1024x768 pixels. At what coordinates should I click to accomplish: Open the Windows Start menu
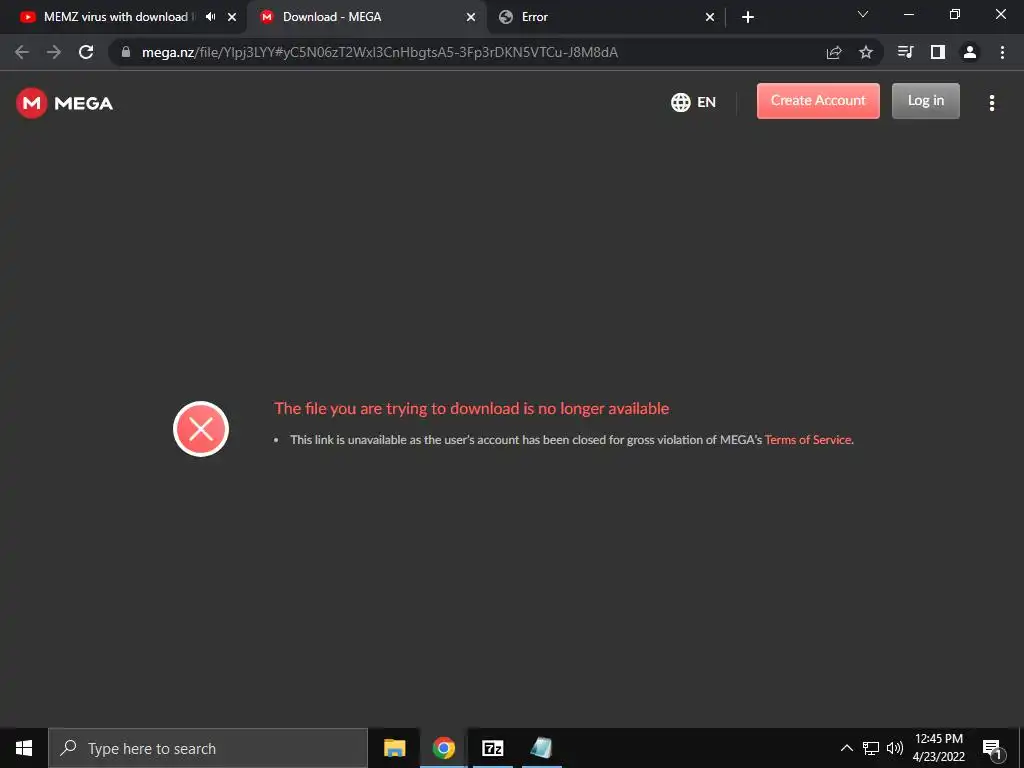[x=24, y=748]
